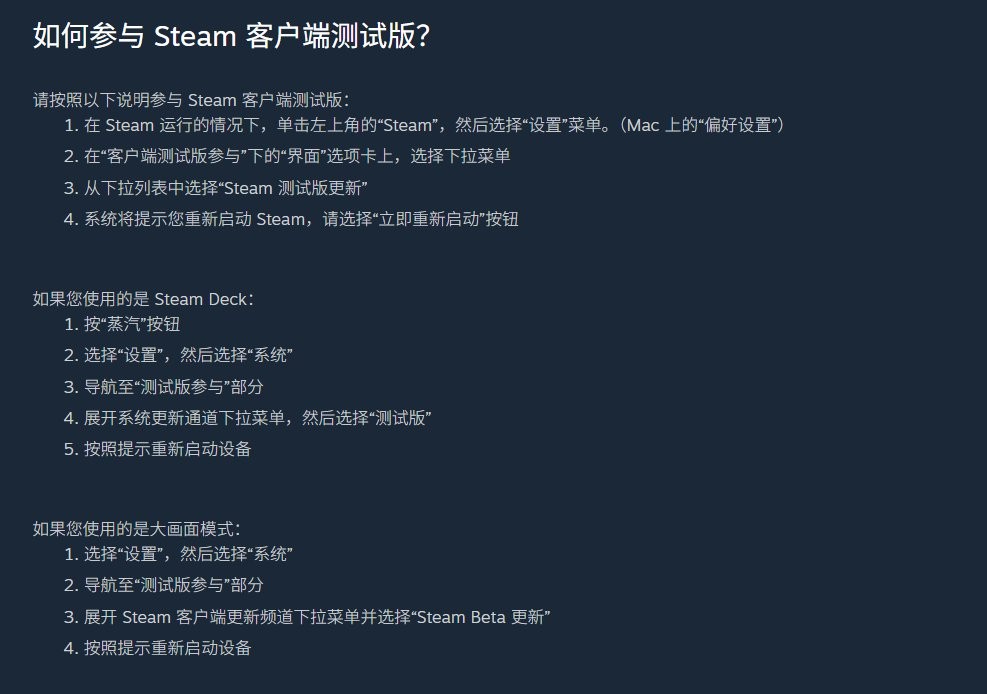Click the line "请按照以下说明参与 Steam 客户端测试版"

pos(190,100)
